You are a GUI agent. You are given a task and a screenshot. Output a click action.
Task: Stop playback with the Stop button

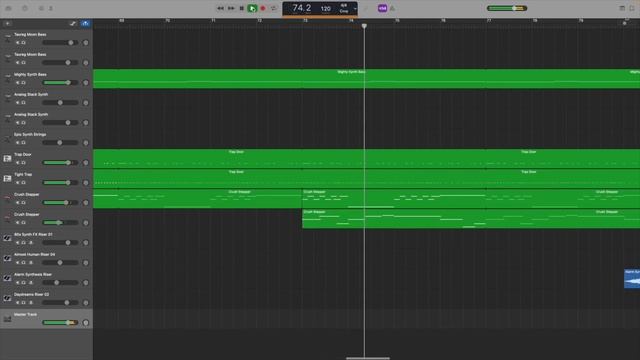[x=242, y=8]
